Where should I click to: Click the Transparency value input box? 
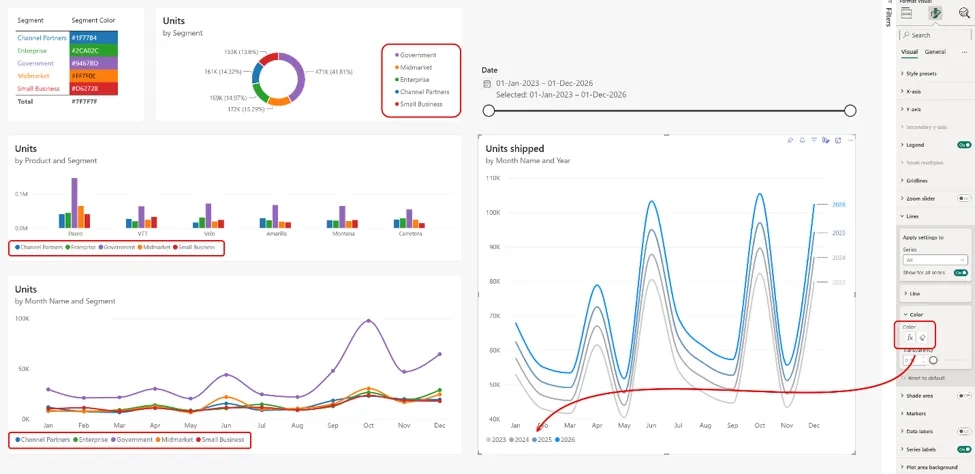click(913, 360)
